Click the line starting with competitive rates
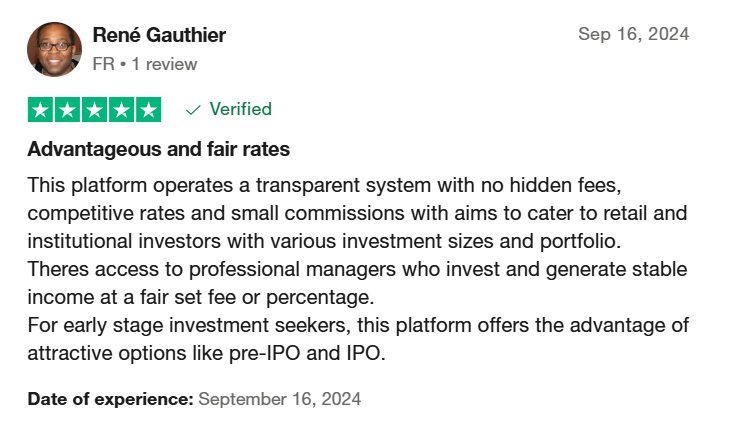749x427 pixels. (357, 213)
